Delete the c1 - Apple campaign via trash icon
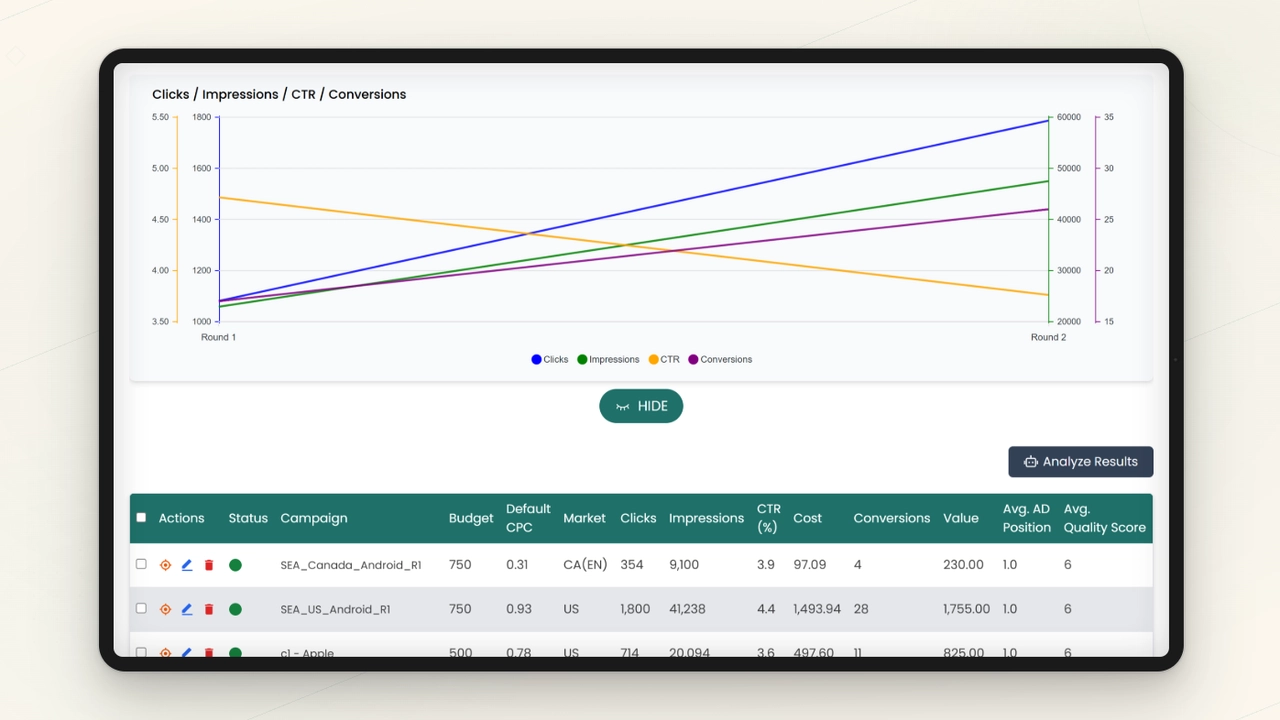1280x720 pixels. [x=209, y=652]
